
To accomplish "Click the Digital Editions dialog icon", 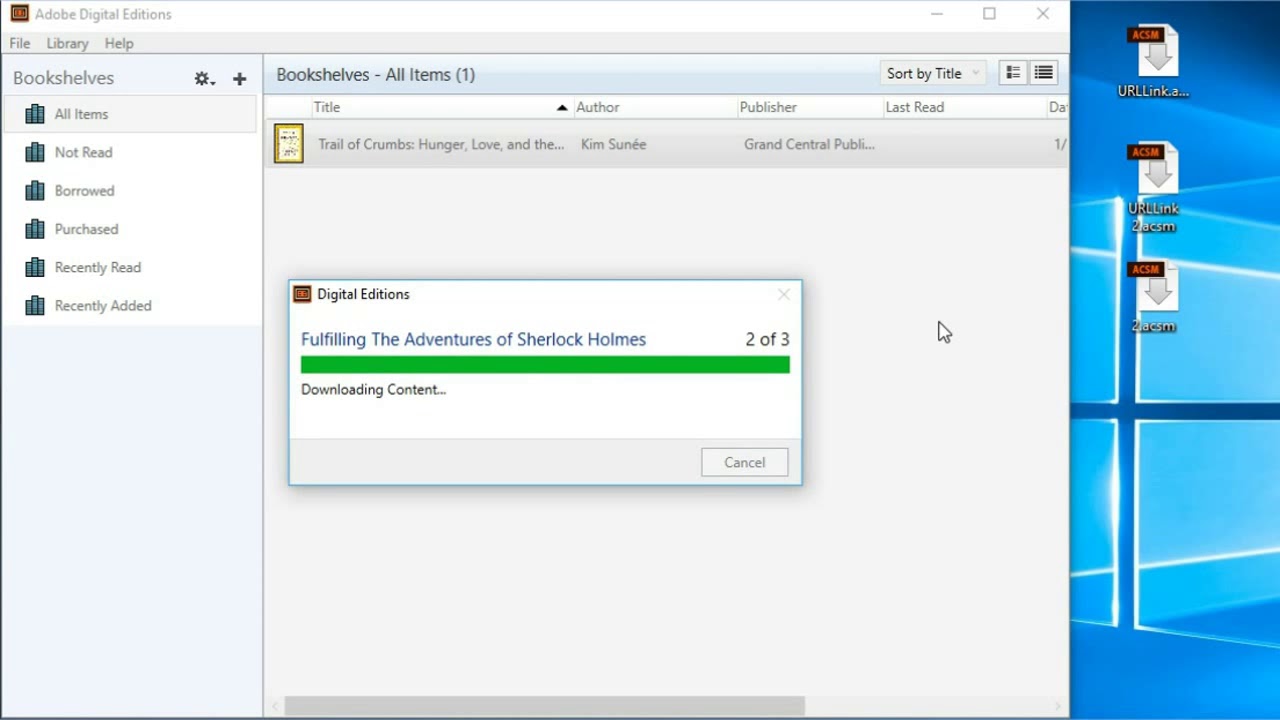I will [x=302, y=294].
